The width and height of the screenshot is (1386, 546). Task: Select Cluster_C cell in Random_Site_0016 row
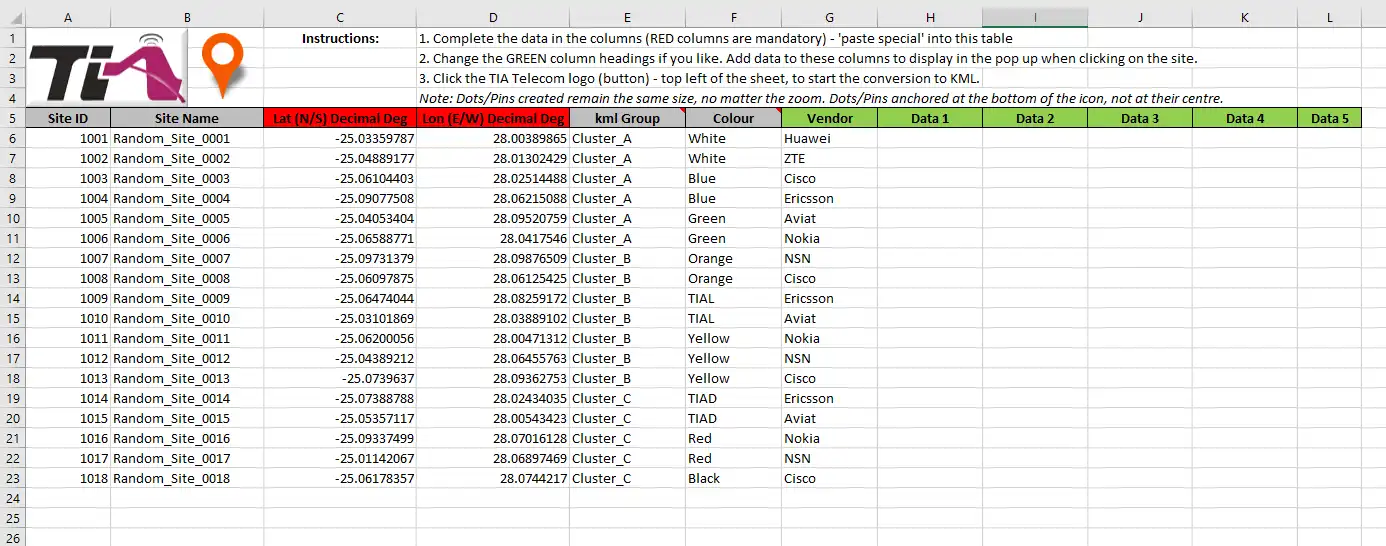coord(627,438)
